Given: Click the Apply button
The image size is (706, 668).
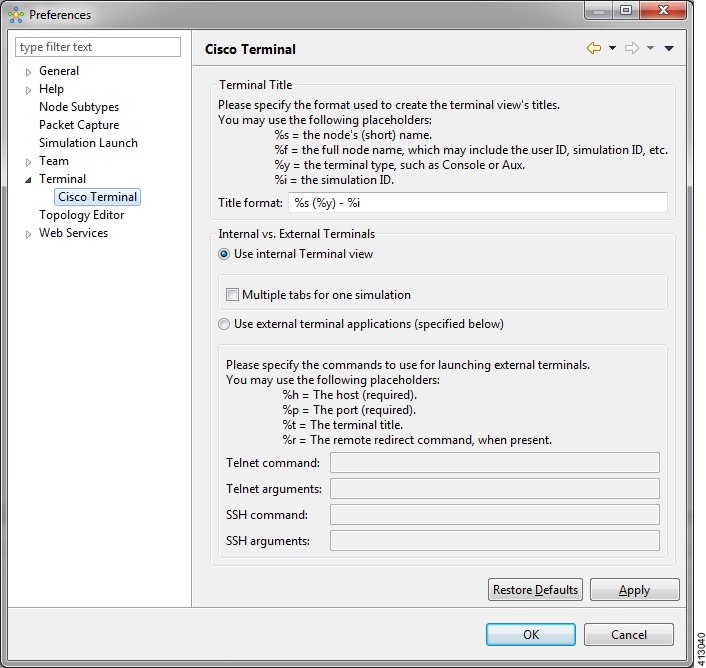Looking at the screenshot, I should click(x=634, y=590).
